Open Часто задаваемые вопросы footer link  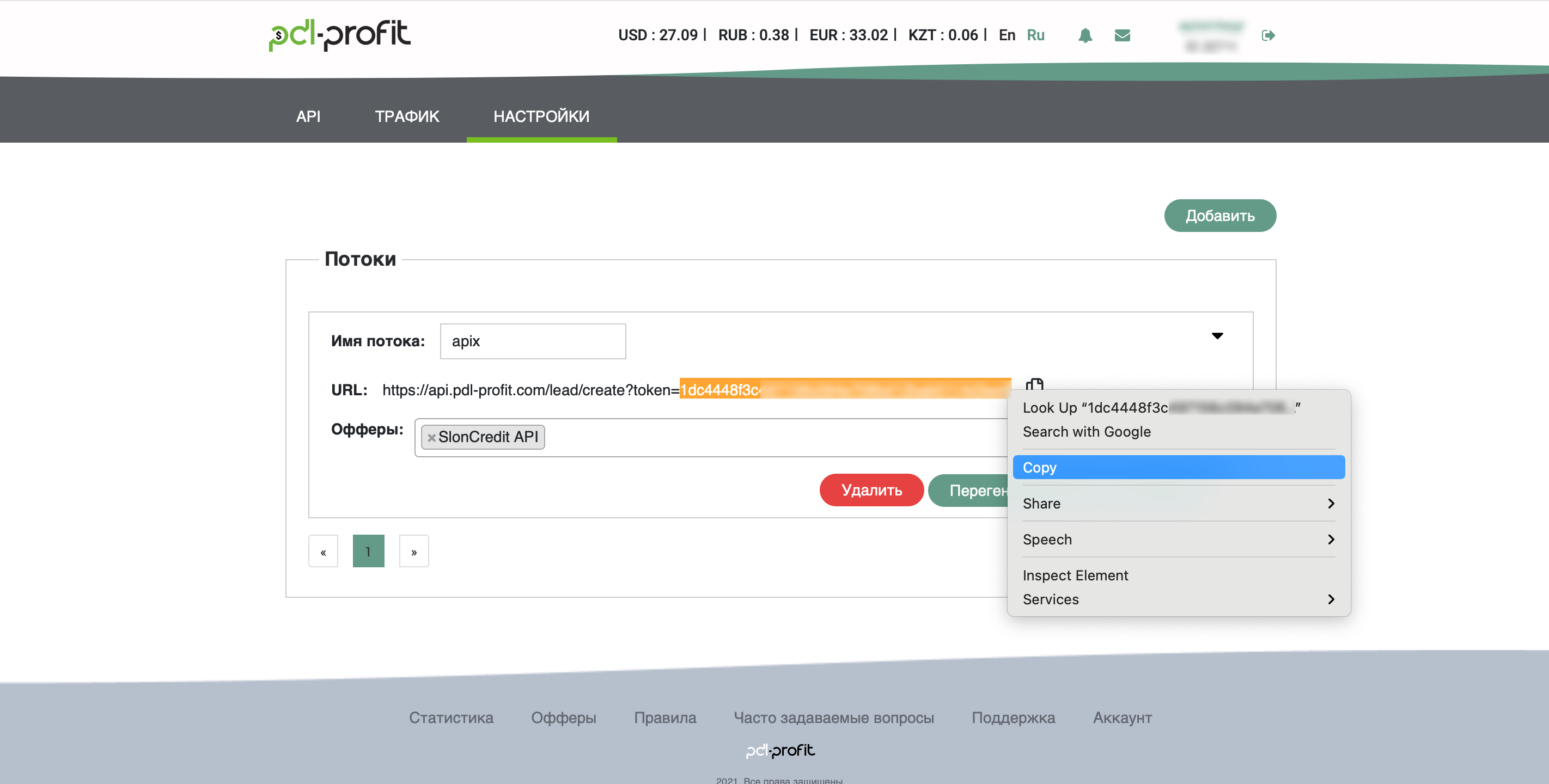[x=833, y=717]
